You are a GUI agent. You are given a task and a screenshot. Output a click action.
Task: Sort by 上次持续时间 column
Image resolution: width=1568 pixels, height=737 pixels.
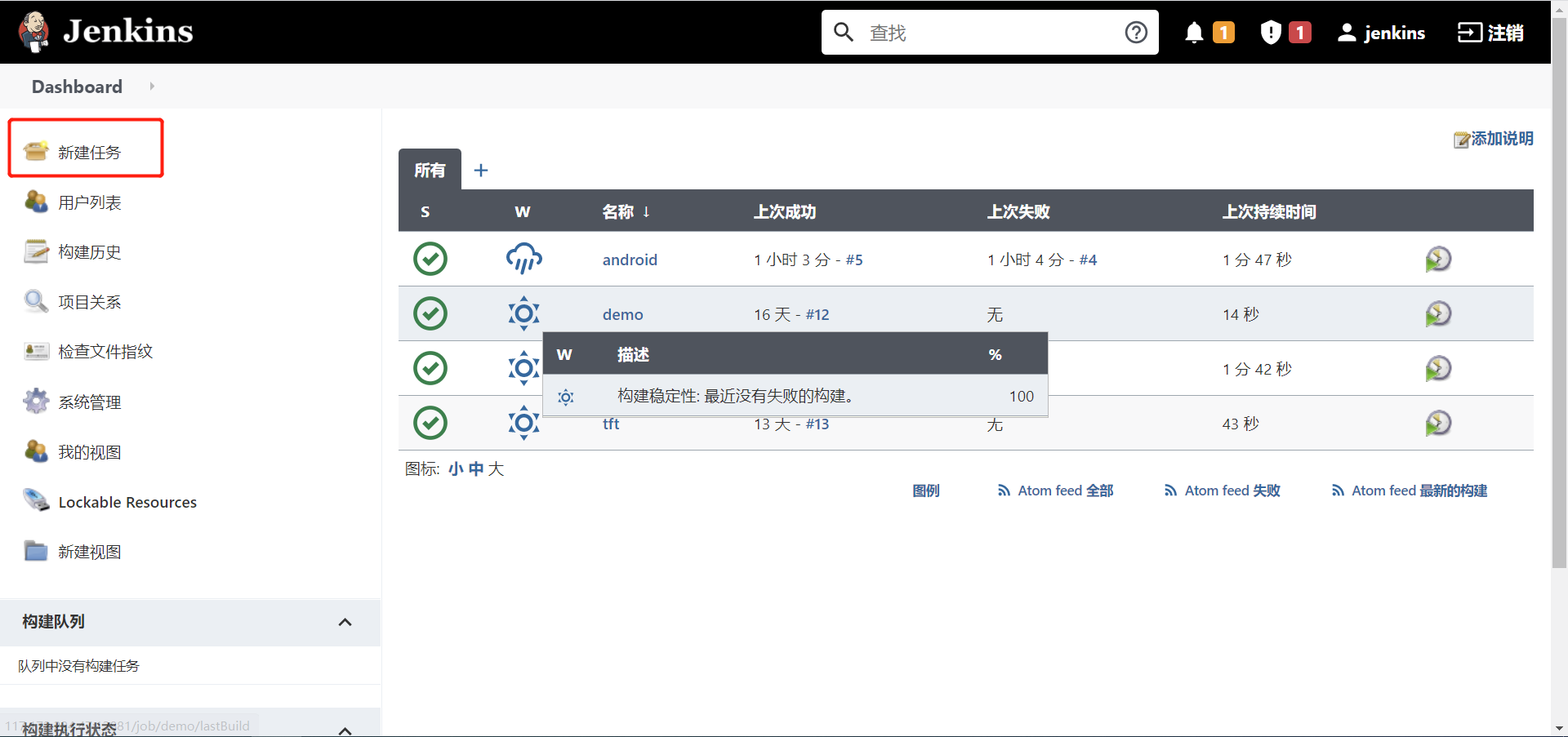1269,212
